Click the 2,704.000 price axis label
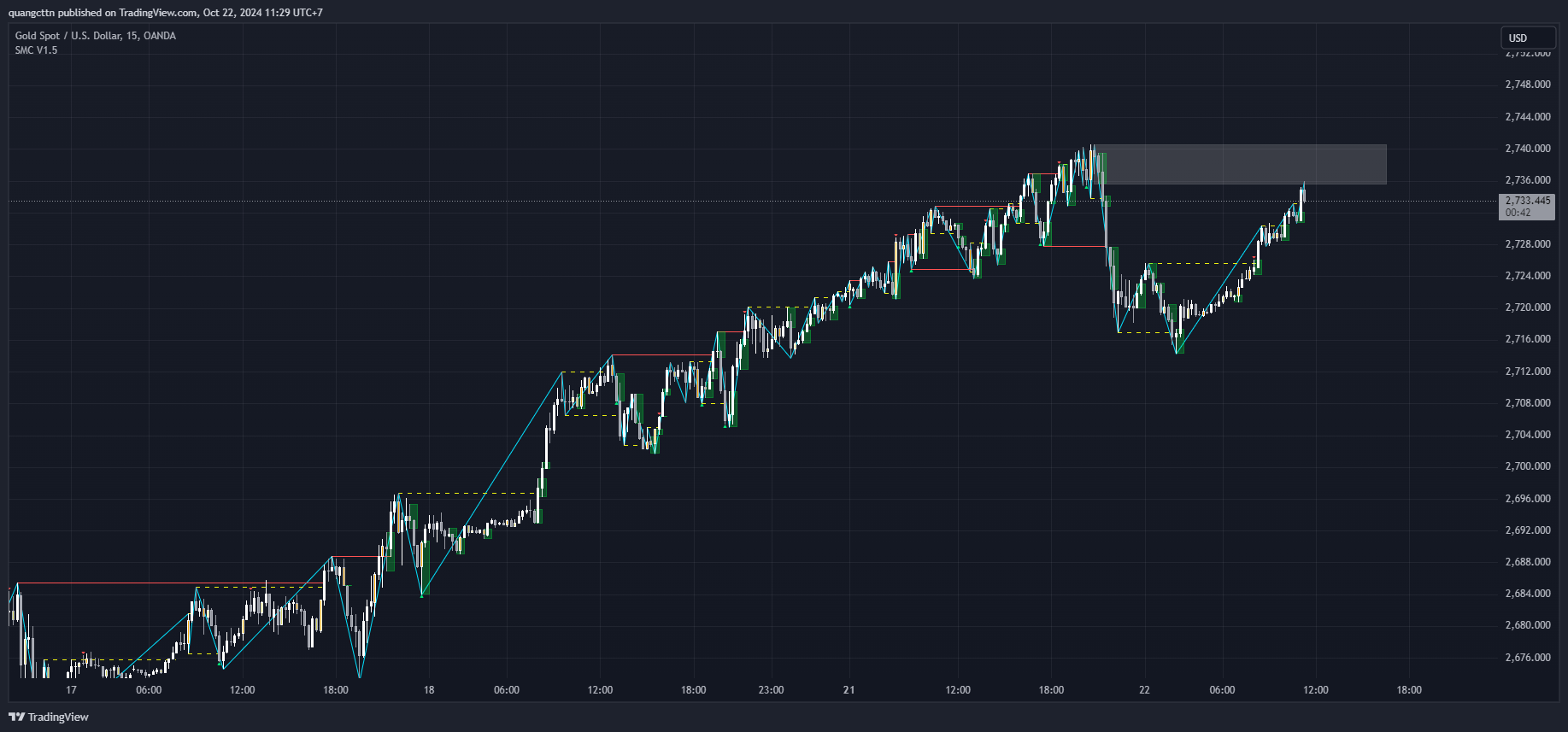The width and height of the screenshot is (1568, 732). 1528,435
